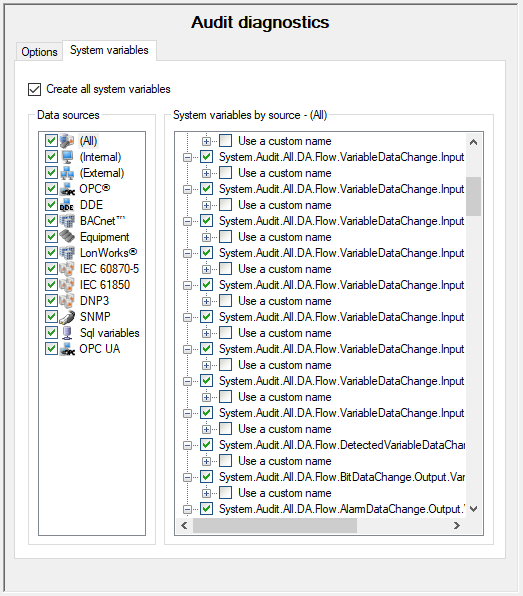This screenshot has width=523, height=596.
Task: Select the SNMP data source icon
Action: [67, 317]
